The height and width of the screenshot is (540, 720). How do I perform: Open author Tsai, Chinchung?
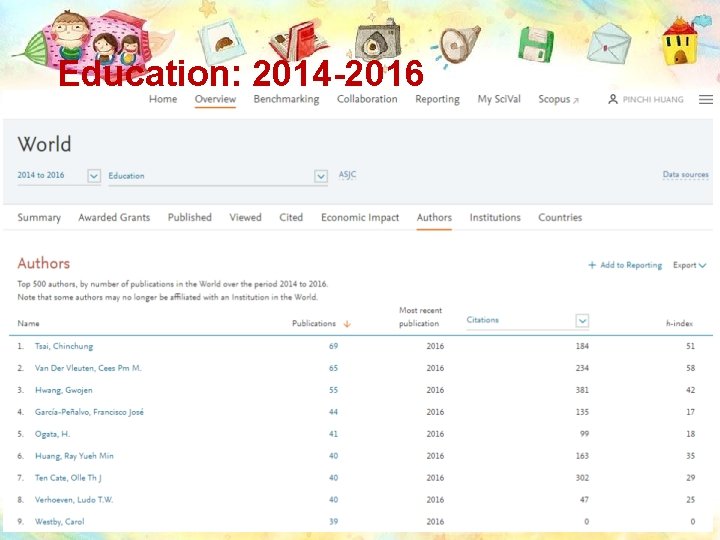64,346
